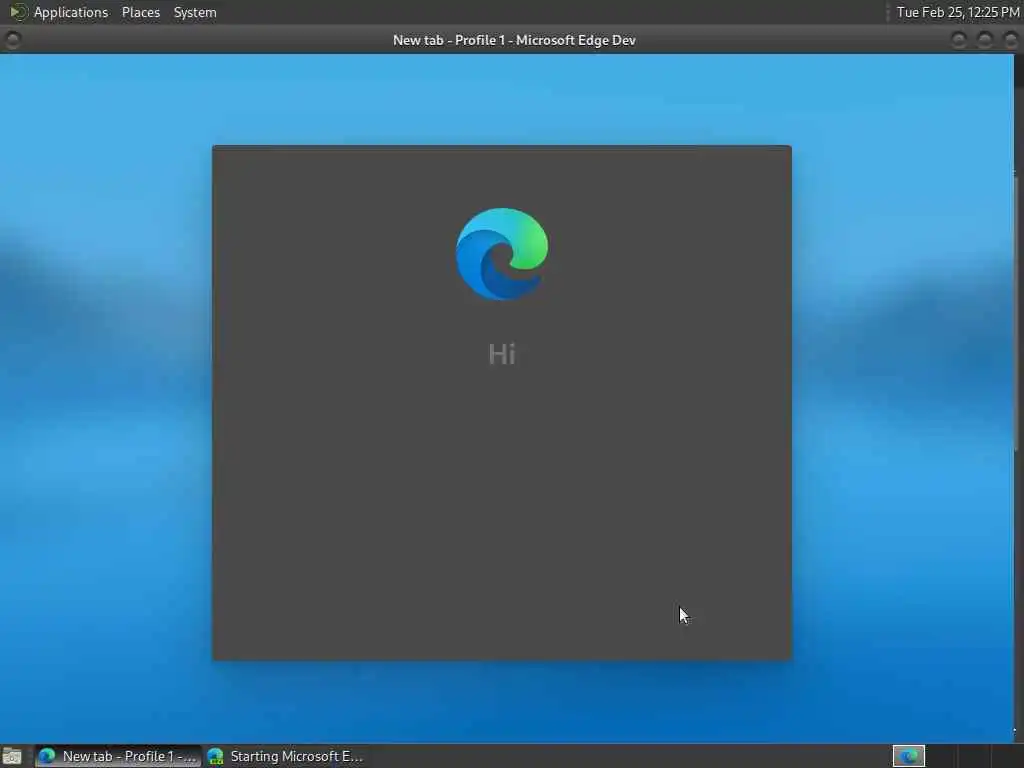Open the Applications menu
Screen dimensions: 1024x768
(x=71, y=12)
